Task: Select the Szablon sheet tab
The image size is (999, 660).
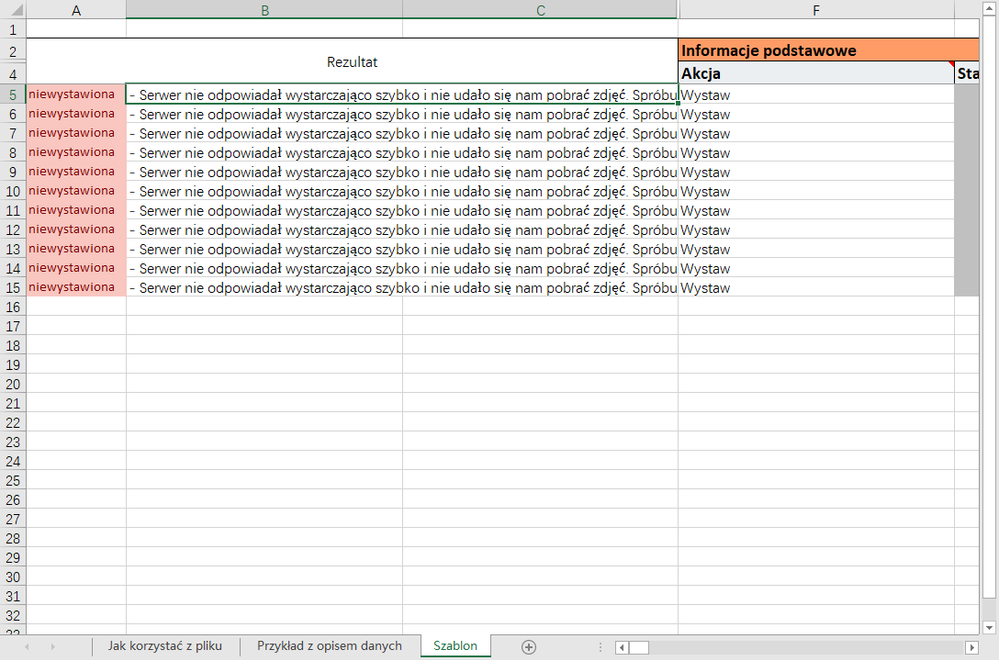Action: pos(455,646)
